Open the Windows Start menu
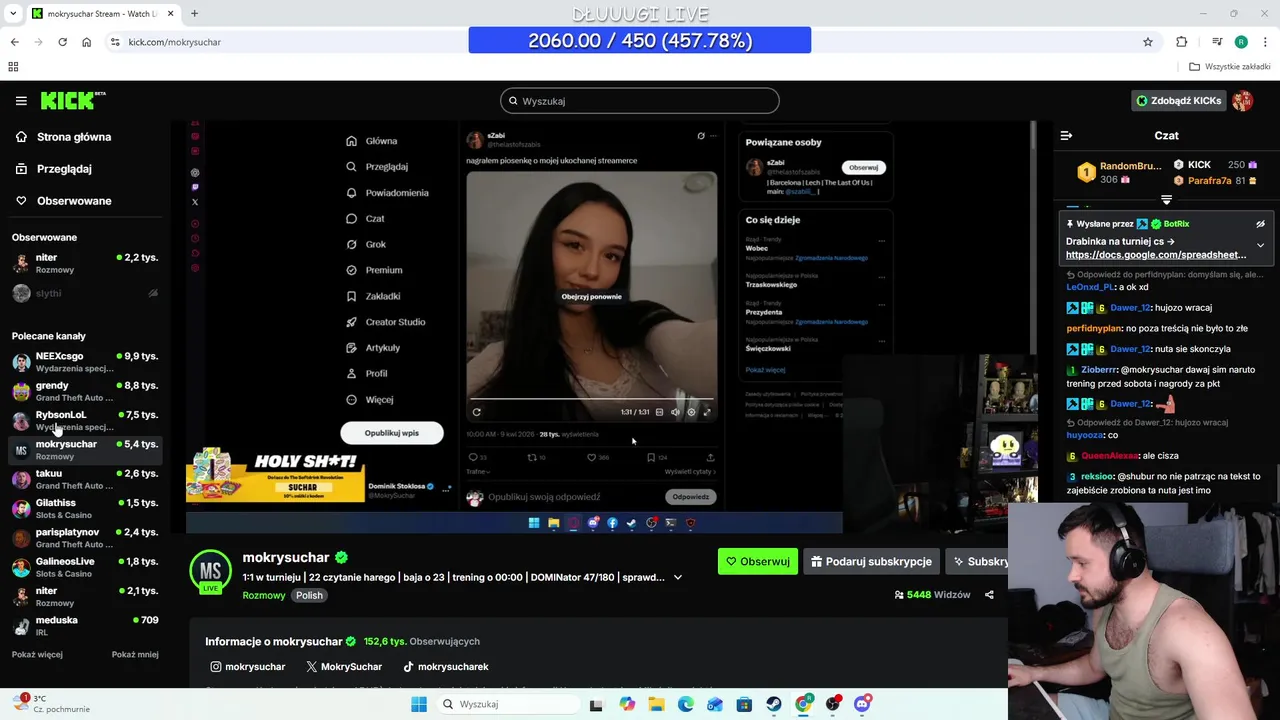Viewport: 1280px width, 720px height. pyautogui.click(x=419, y=704)
